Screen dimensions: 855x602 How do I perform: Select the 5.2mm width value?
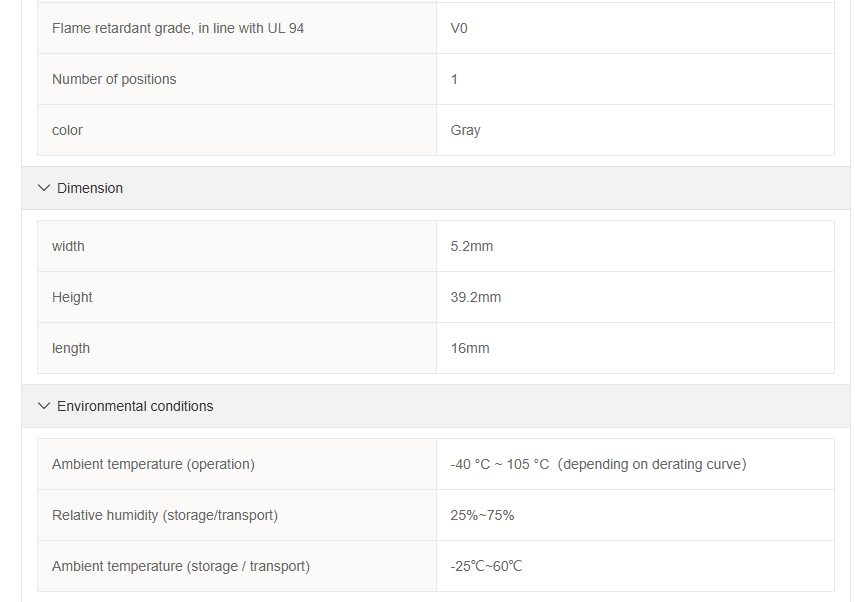[x=471, y=246]
